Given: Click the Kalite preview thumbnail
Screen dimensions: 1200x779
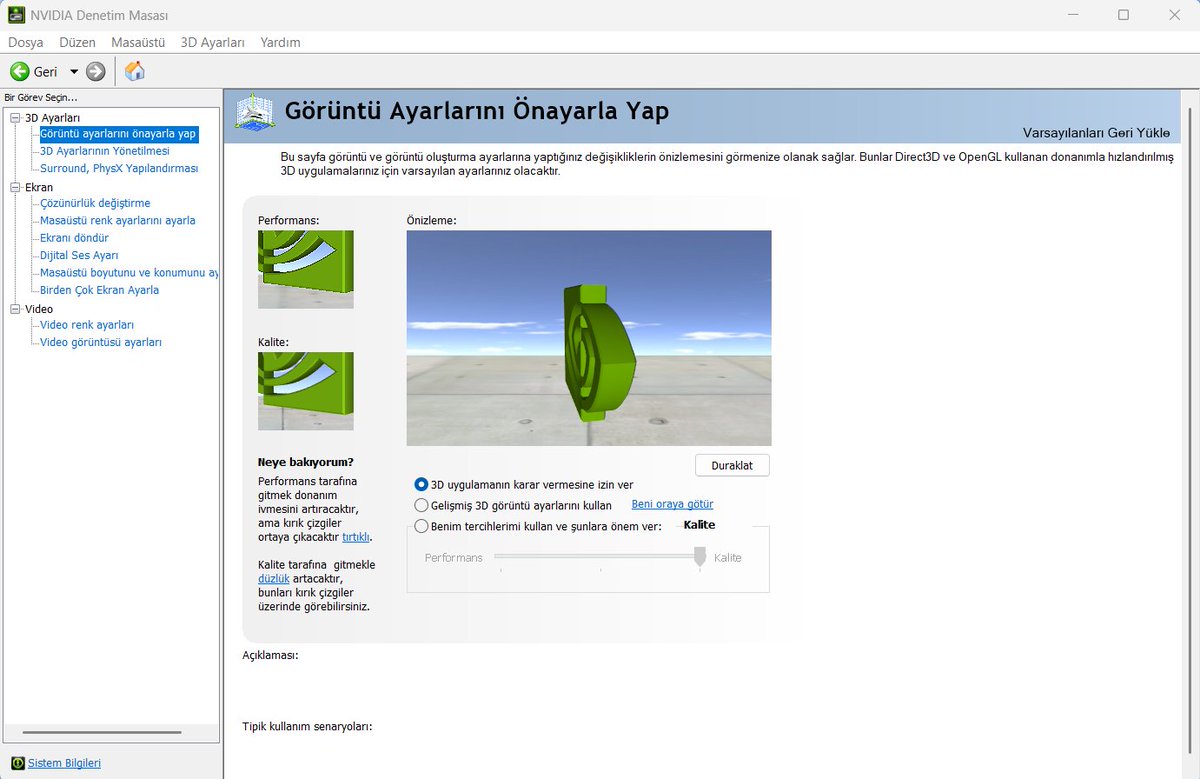Looking at the screenshot, I should click(305, 391).
